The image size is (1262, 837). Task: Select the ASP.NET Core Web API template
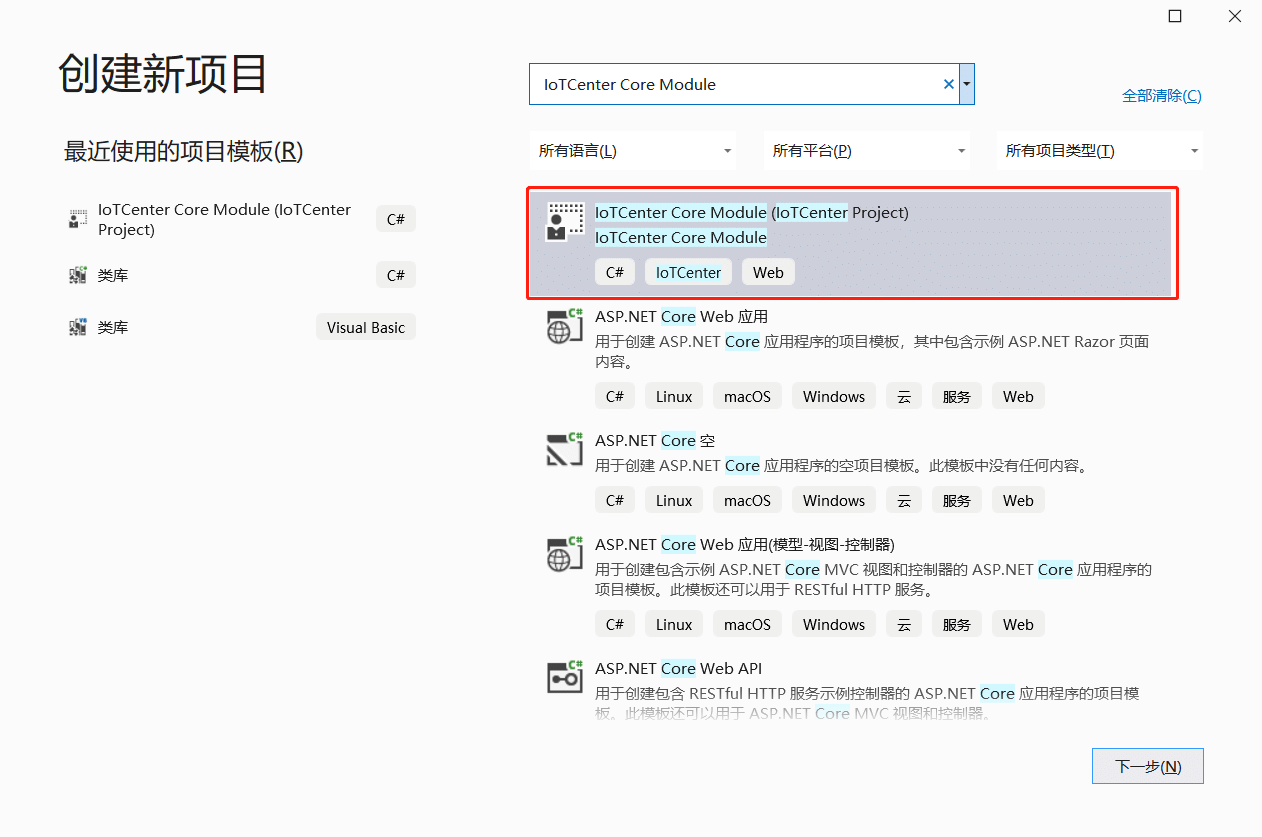click(678, 668)
